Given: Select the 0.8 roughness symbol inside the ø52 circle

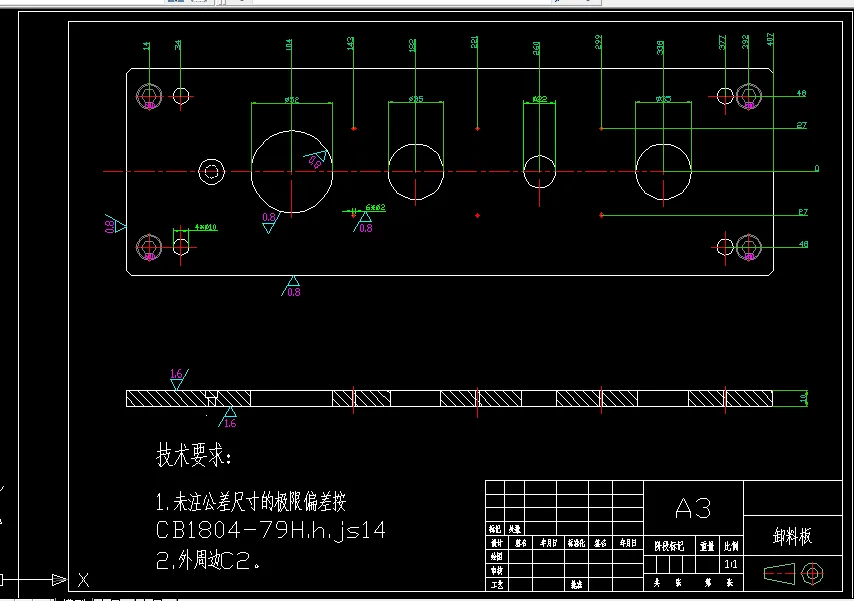Looking at the screenshot, I should [x=317, y=159].
